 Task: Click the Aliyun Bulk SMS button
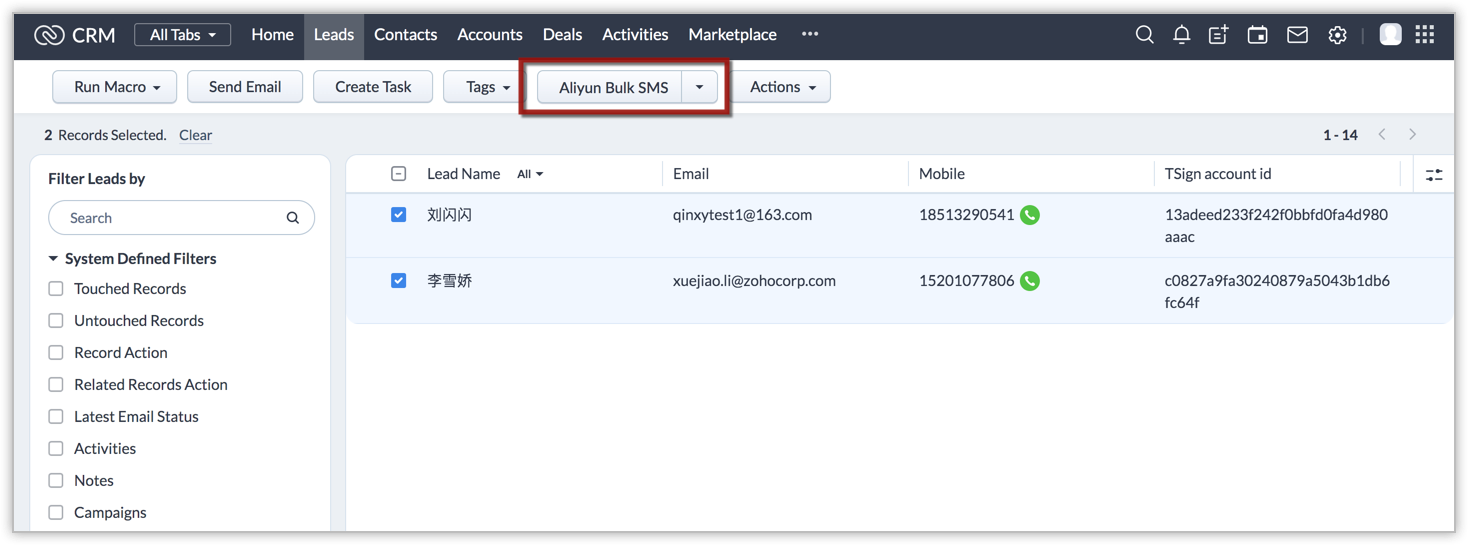click(x=611, y=87)
